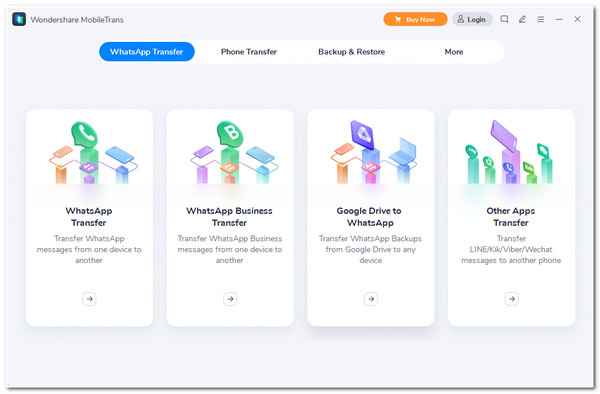Close the MobileTrans window

[577, 19]
